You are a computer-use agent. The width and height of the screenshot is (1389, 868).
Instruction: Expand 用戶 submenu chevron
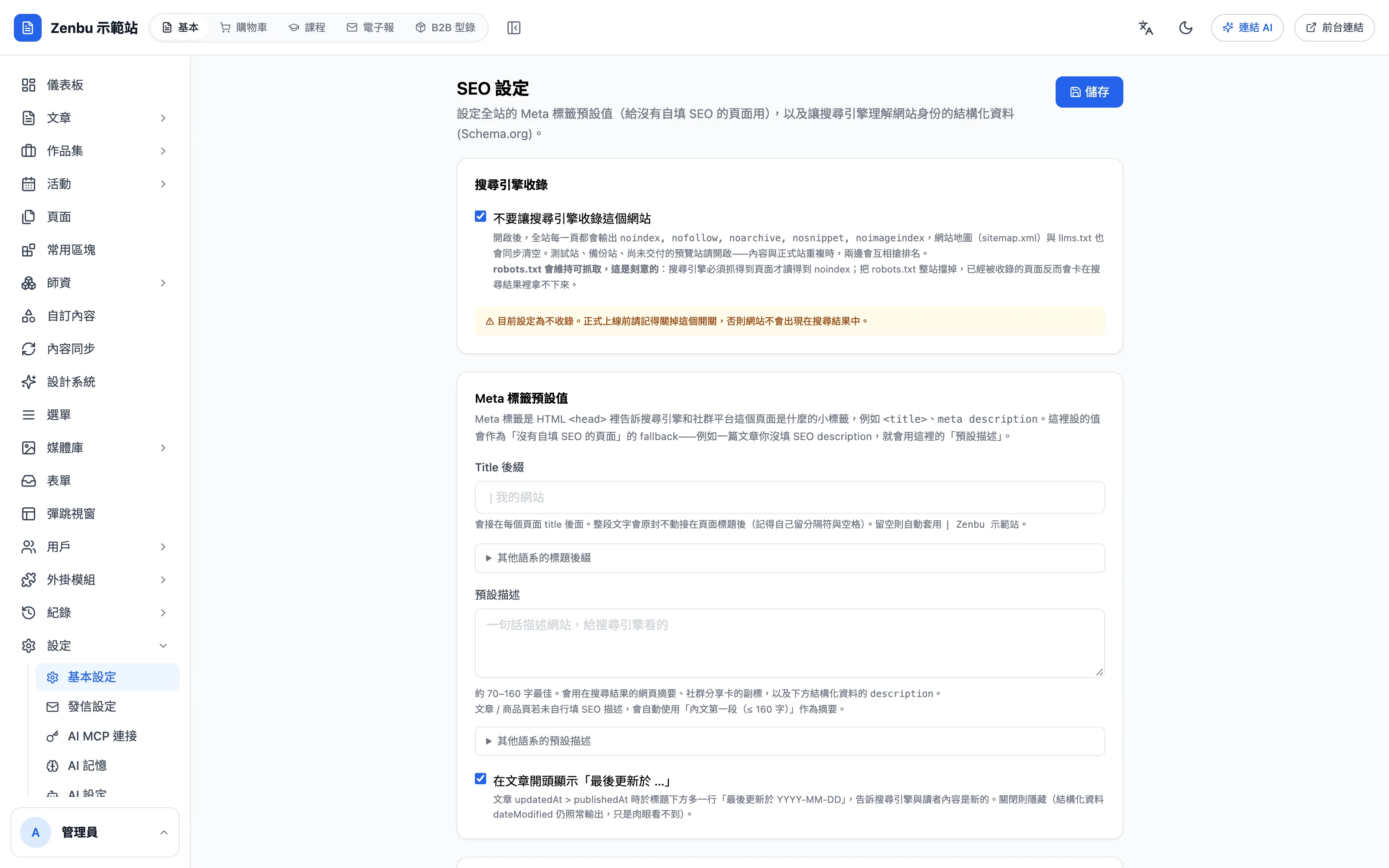(163, 547)
